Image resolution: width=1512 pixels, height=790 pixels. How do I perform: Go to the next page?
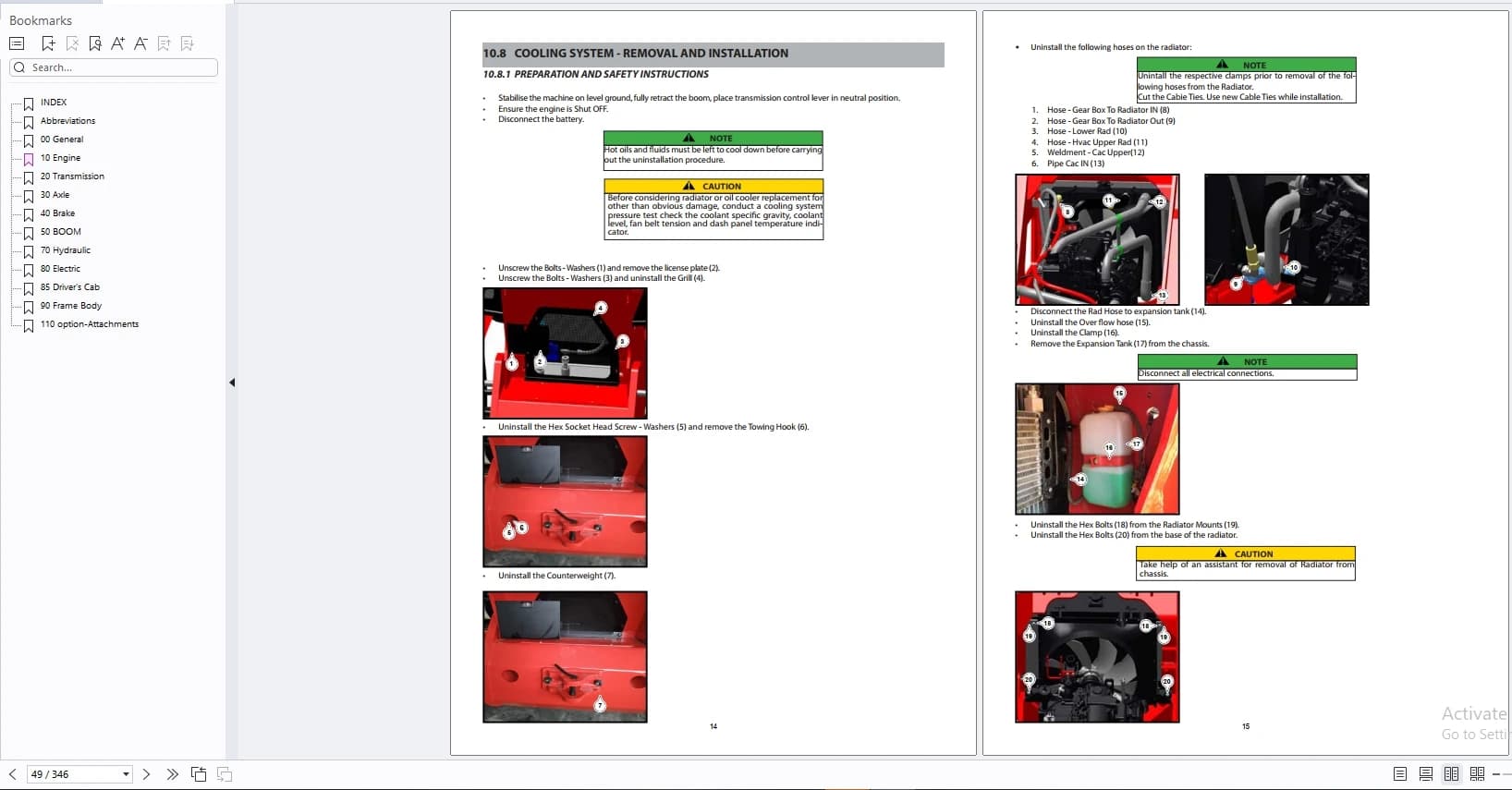click(146, 774)
